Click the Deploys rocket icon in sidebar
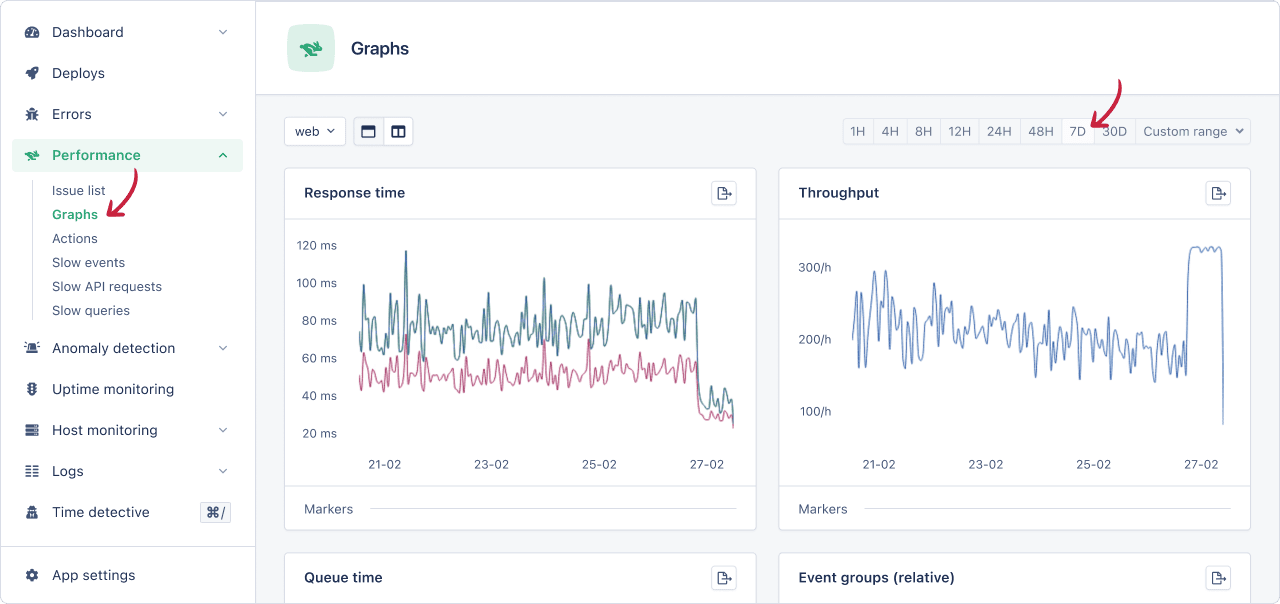The width and height of the screenshot is (1280, 604). coord(32,72)
